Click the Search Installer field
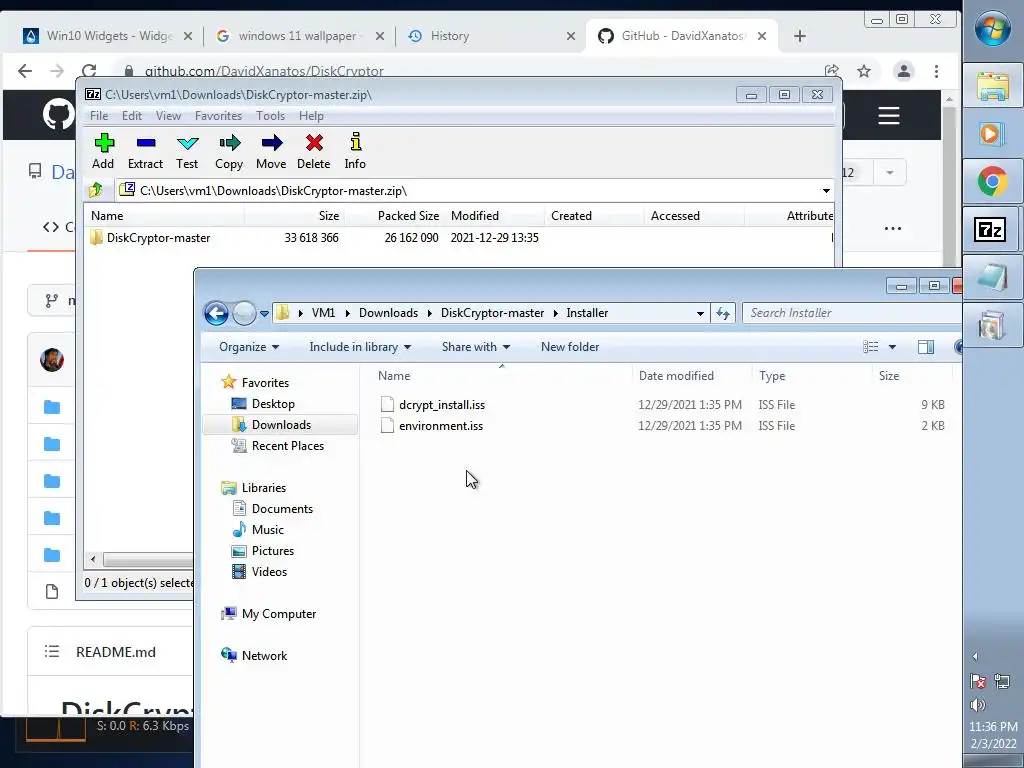Viewport: 1024px width, 768px height. point(852,313)
